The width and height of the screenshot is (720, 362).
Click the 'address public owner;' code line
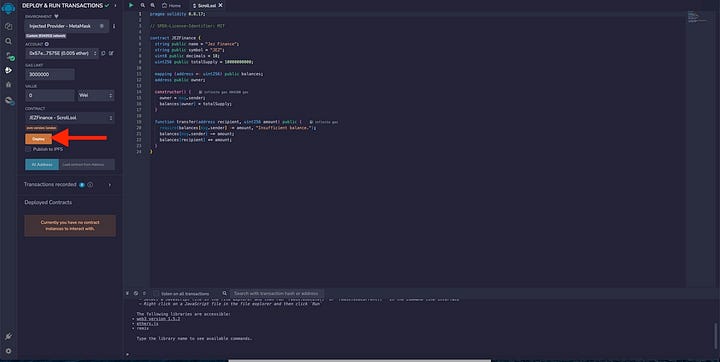click(180, 80)
